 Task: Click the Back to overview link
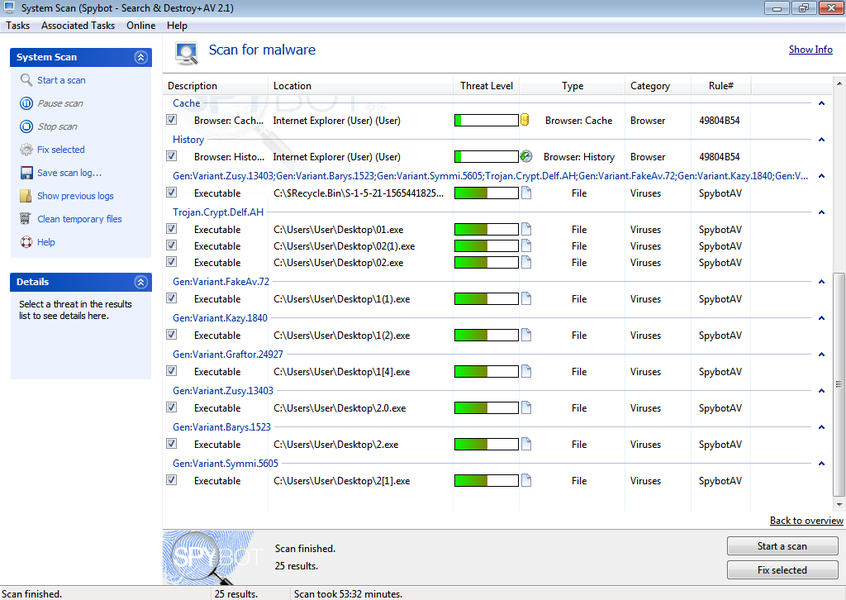click(806, 521)
